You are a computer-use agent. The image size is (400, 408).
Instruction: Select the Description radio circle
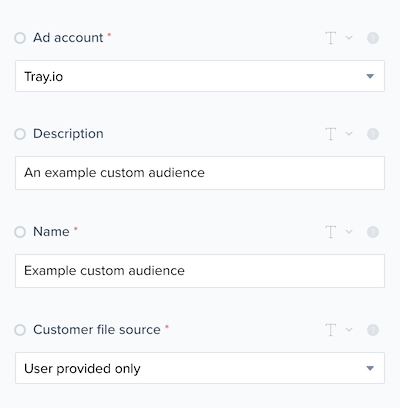coord(20,134)
